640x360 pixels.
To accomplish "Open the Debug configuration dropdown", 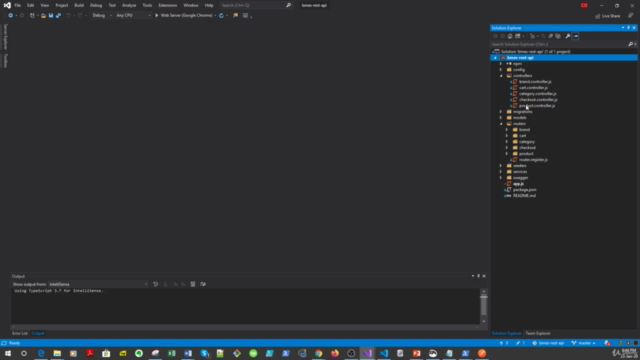I will coord(102,16).
